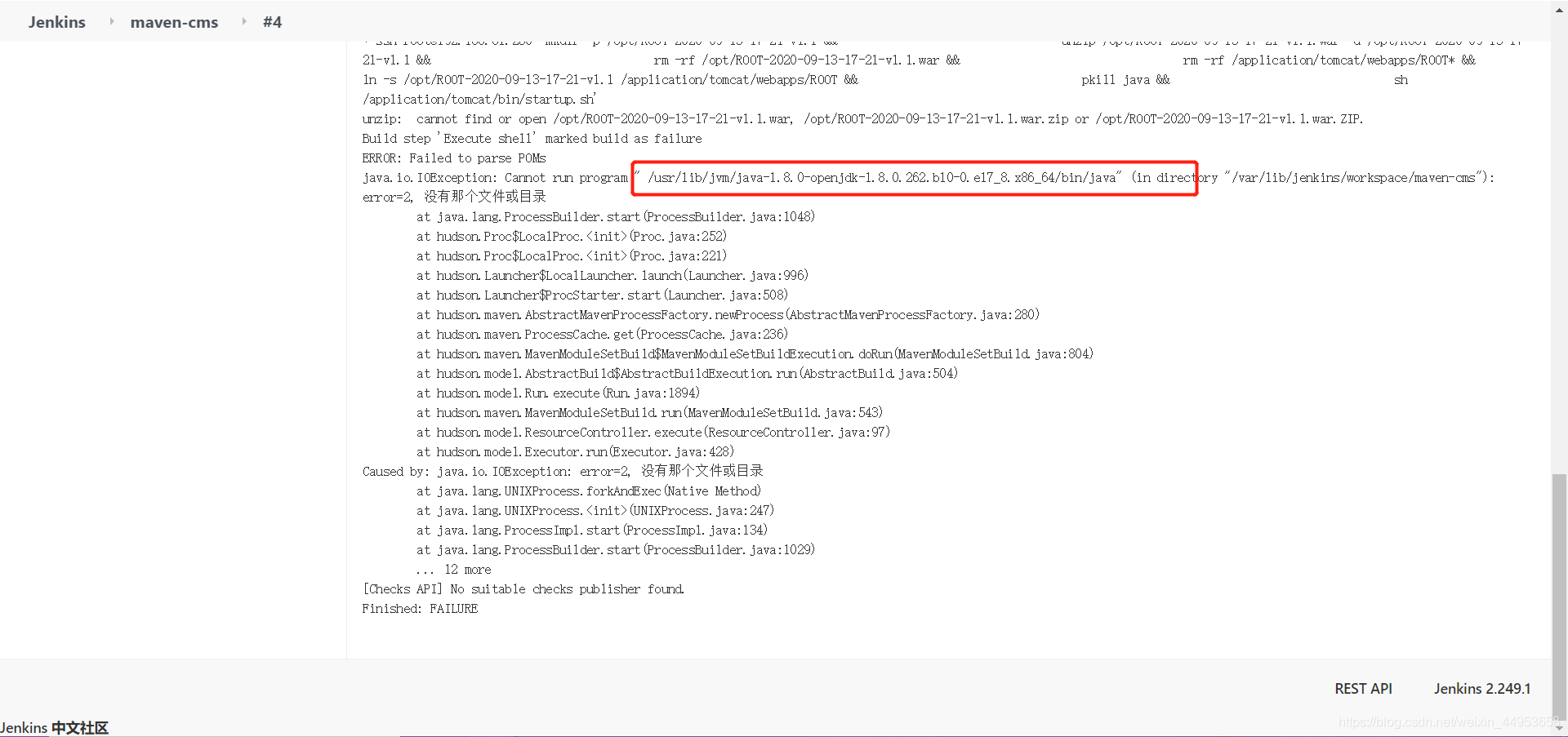
Task: Click the ProcessBuilder.java:1029 stack trace line
Action: point(616,550)
